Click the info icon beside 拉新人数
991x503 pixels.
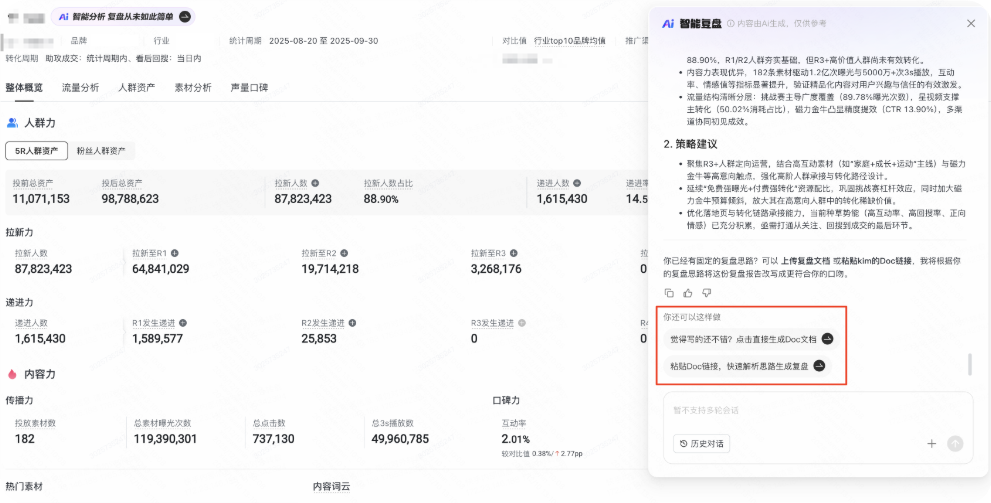pos(315,183)
